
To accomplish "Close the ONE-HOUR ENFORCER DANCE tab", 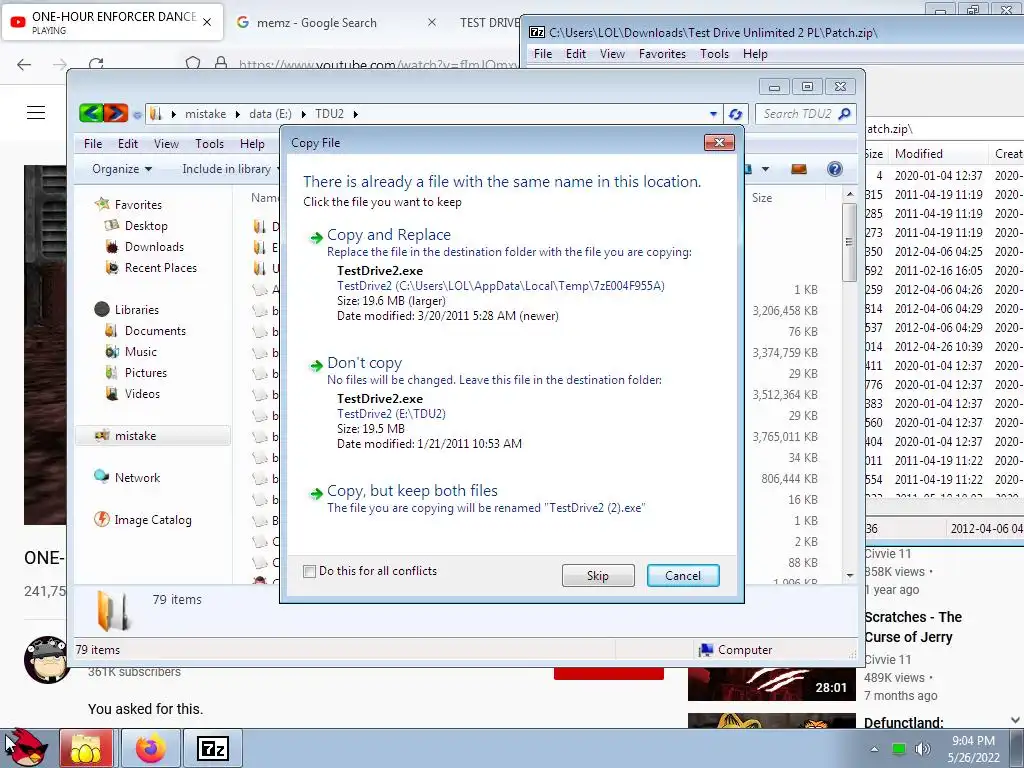I will point(207,22).
